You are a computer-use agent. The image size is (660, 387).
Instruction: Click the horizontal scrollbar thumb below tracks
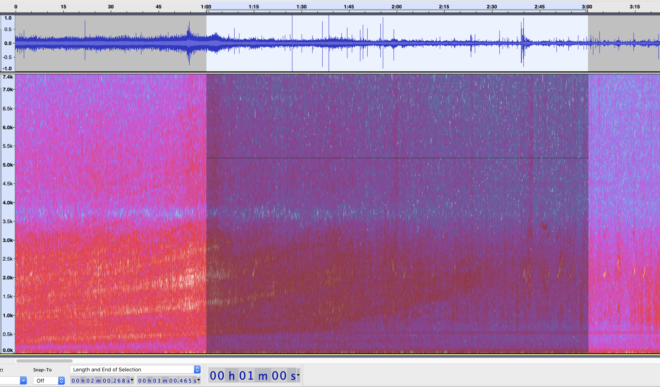pyautogui.click(x=44, y=361)
